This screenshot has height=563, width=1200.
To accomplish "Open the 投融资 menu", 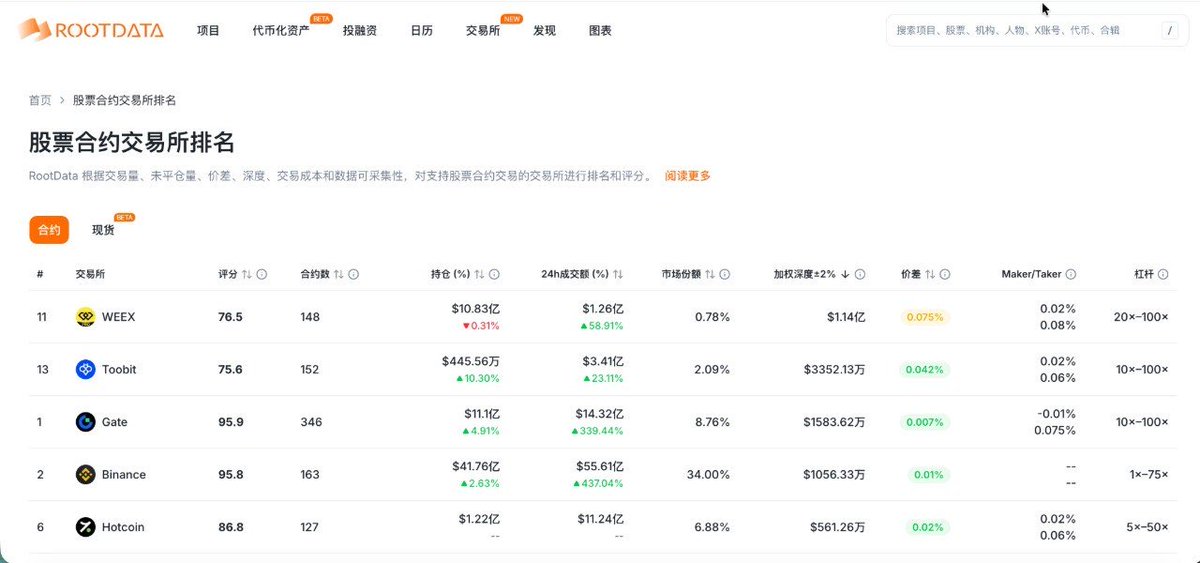I will point(360,30).
